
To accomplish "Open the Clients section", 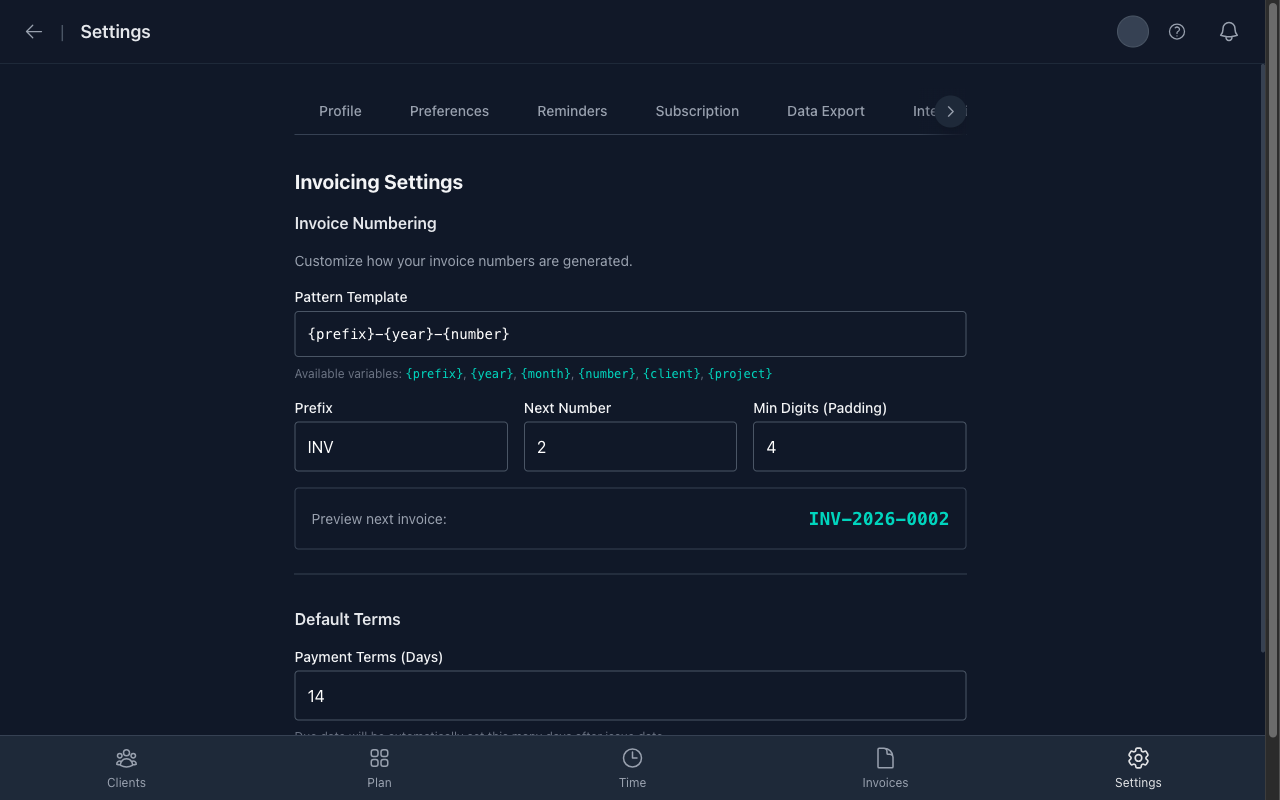I will 126,768.
